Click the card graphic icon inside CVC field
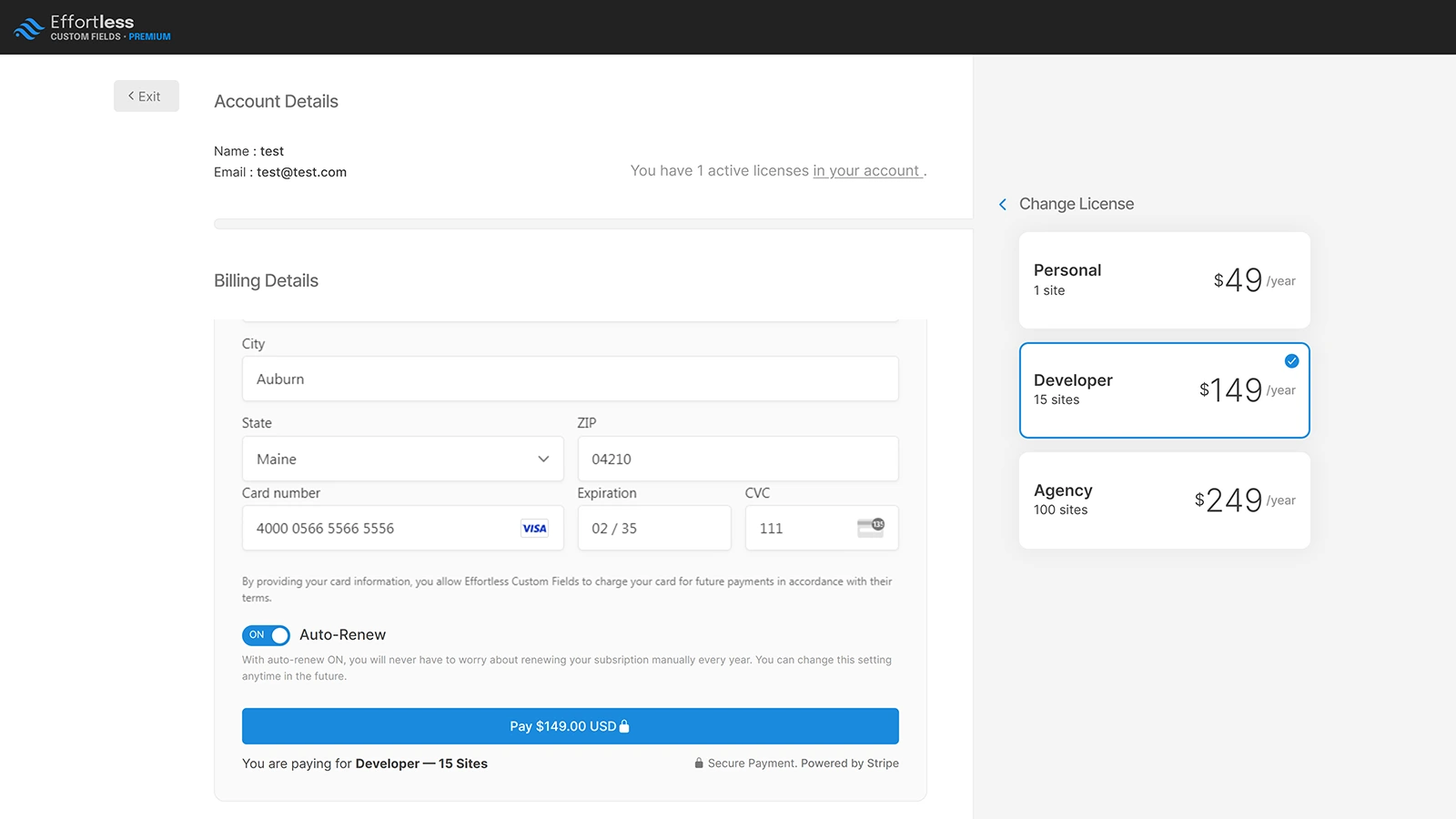Image resolution: width=1456 pixels, height=819 pixels. 872,527
